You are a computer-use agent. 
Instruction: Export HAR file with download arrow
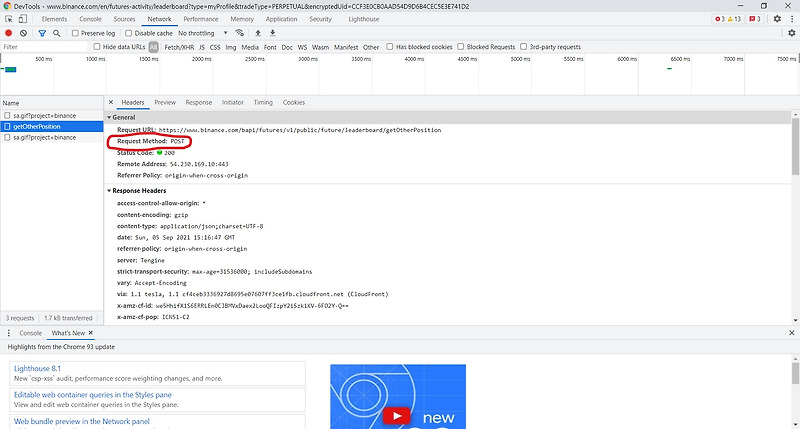pos(272,33)
